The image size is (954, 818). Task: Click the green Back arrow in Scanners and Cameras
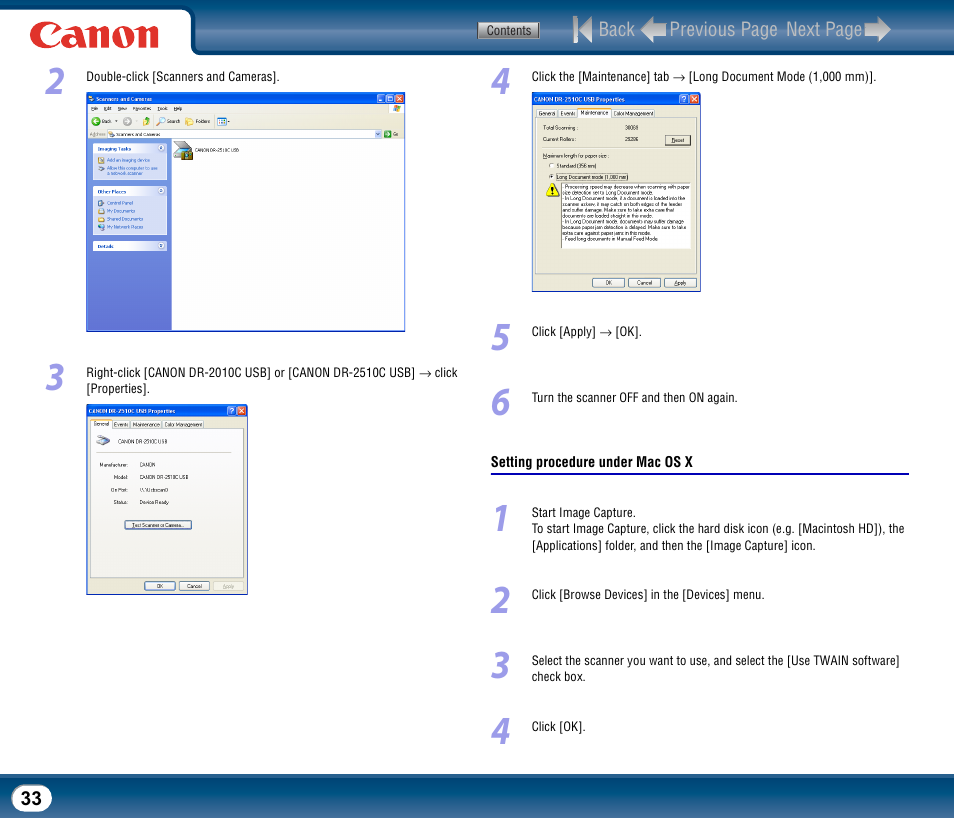[96, 121]
